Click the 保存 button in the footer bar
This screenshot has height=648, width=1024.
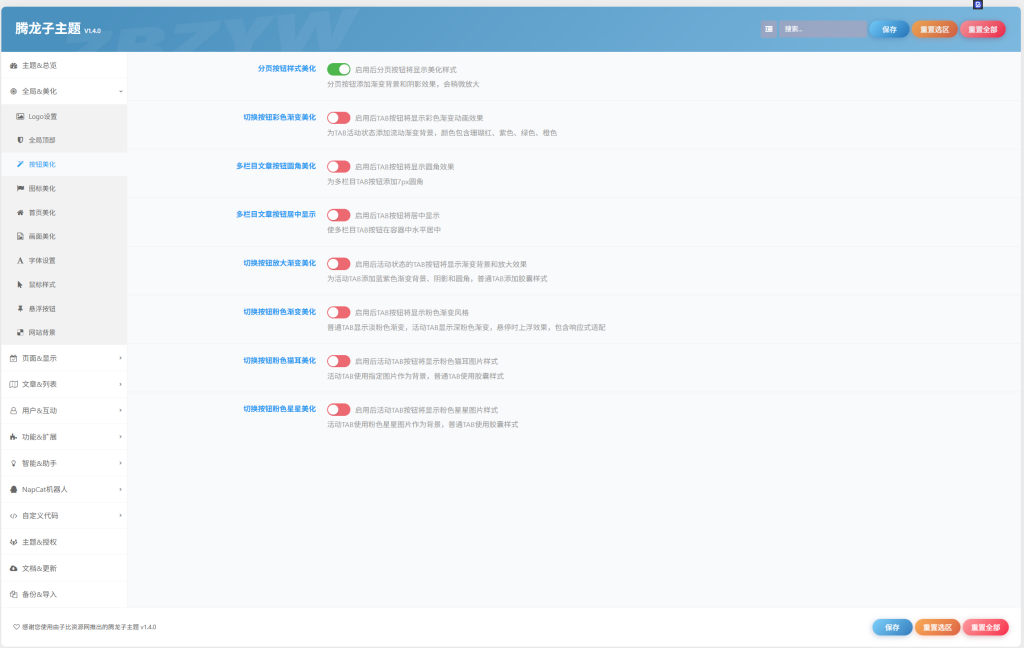[892, 627]
